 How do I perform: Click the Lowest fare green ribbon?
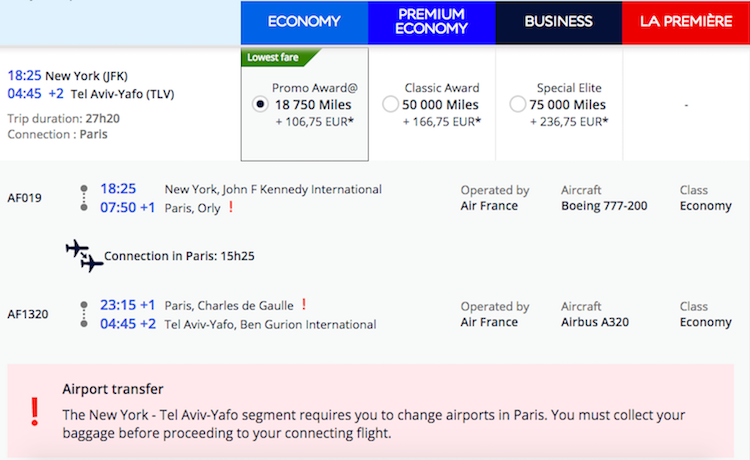click(x=278, y=57)
